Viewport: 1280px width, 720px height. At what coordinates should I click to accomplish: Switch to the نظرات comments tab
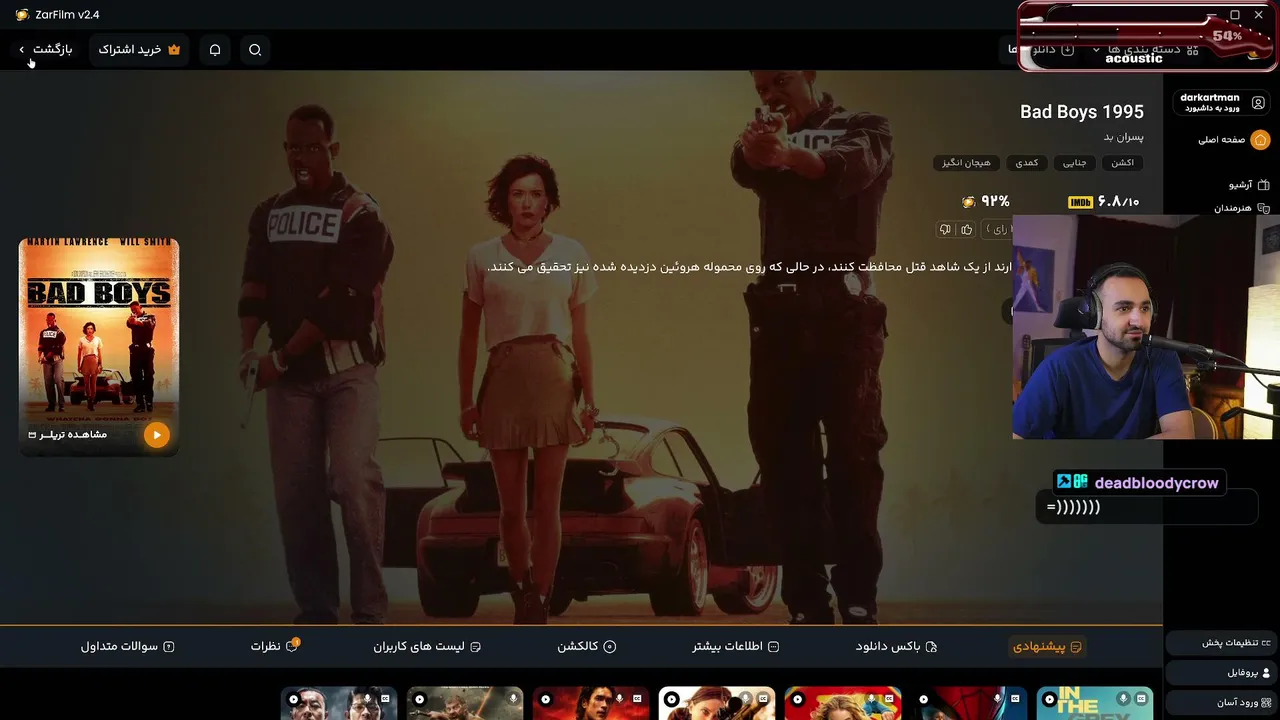click(275, 646)
